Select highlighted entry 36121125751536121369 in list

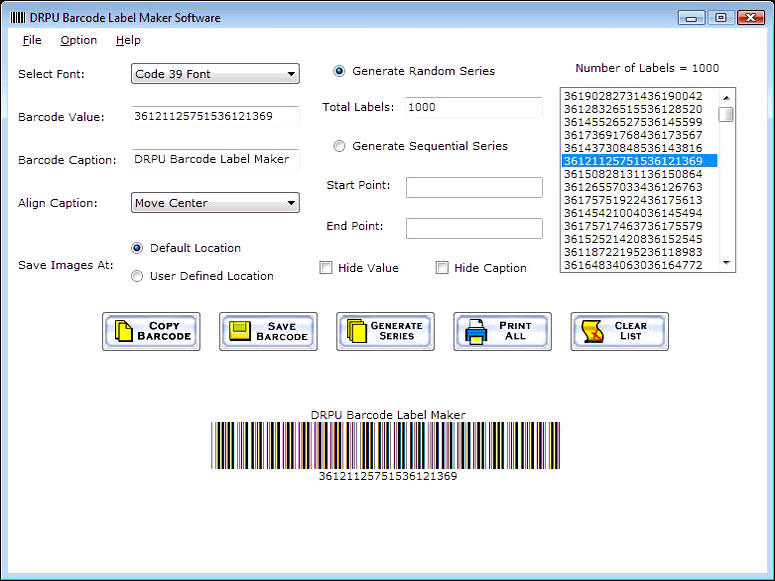[x=640, y=161]
